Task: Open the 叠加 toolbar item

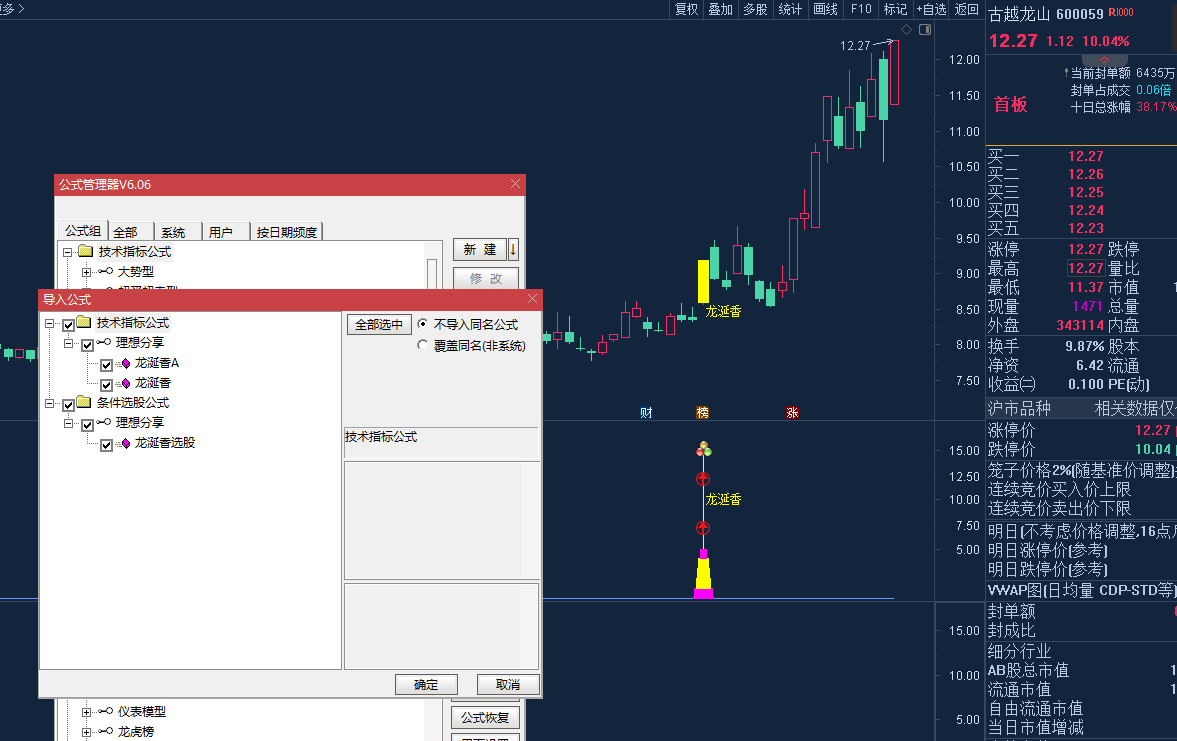Action: pyautogui.click(x=721, y=9)
